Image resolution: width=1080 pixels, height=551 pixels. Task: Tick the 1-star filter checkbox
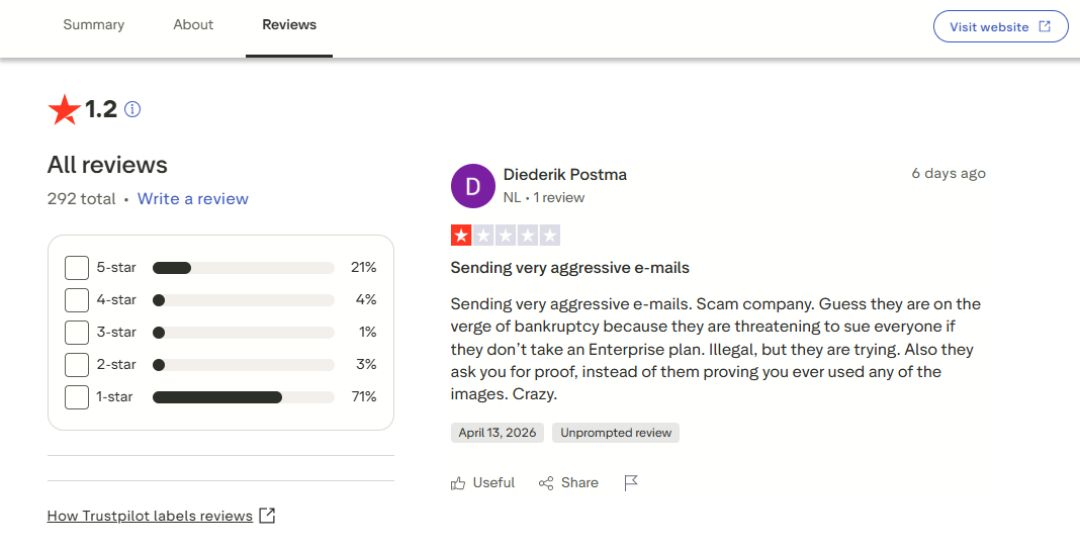[77, 397]
